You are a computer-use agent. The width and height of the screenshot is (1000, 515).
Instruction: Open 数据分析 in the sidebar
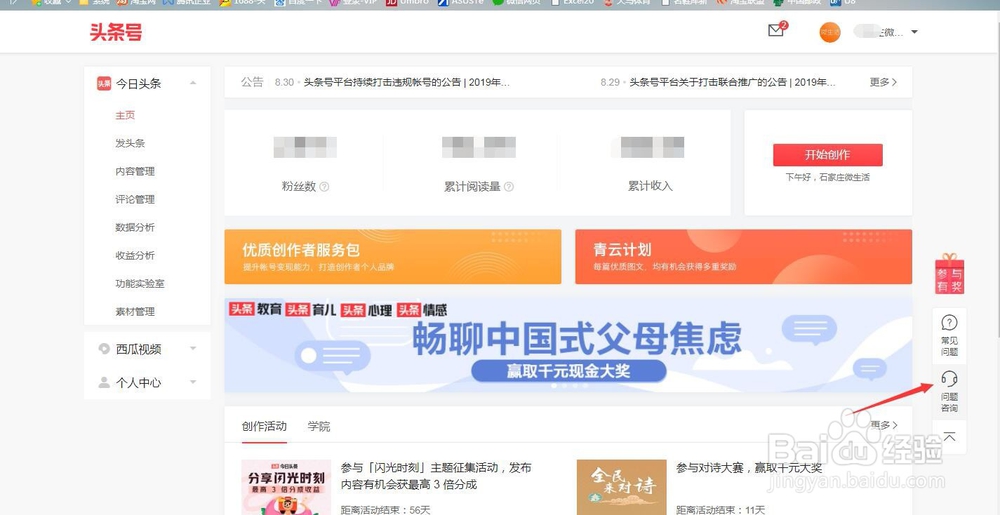[x=135, y=228]
